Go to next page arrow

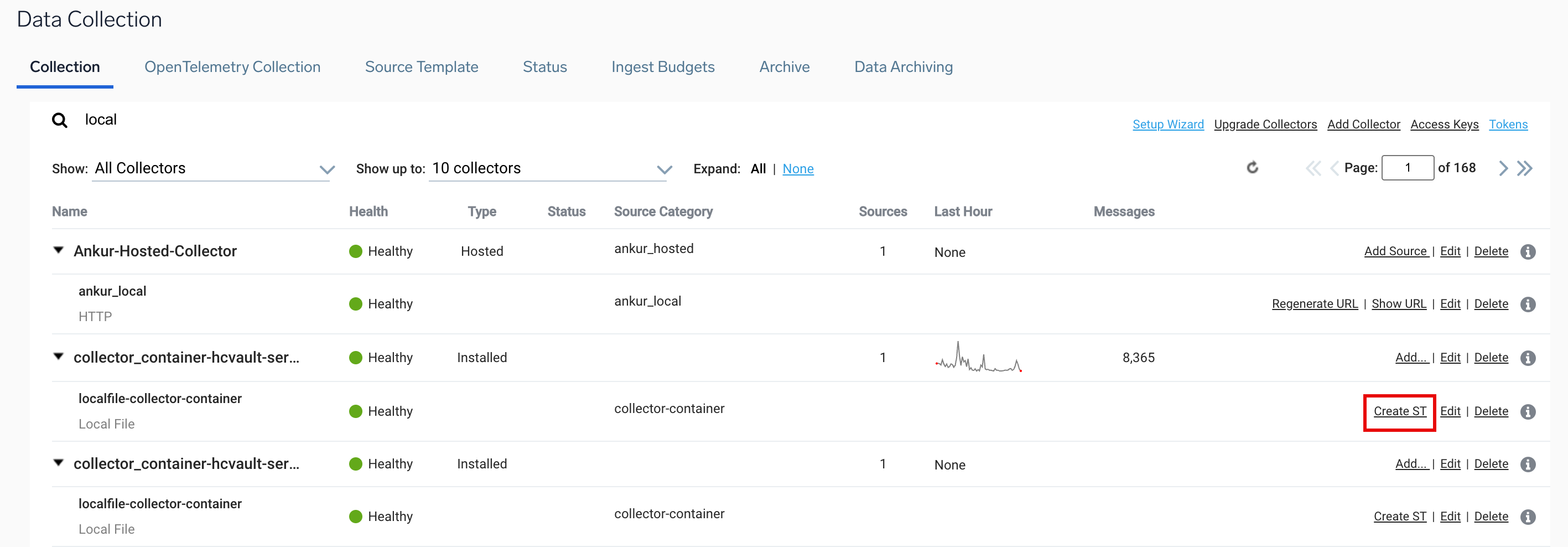tap(1503, 168)
